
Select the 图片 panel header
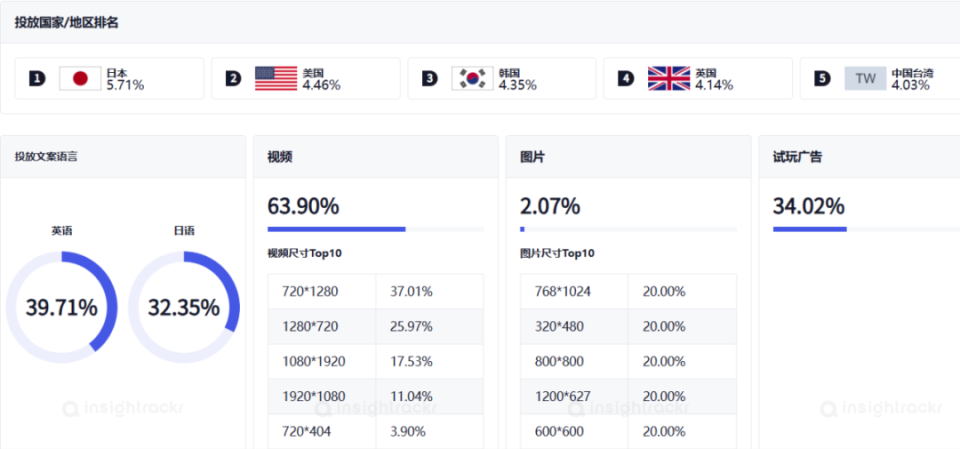click(533, 157)
